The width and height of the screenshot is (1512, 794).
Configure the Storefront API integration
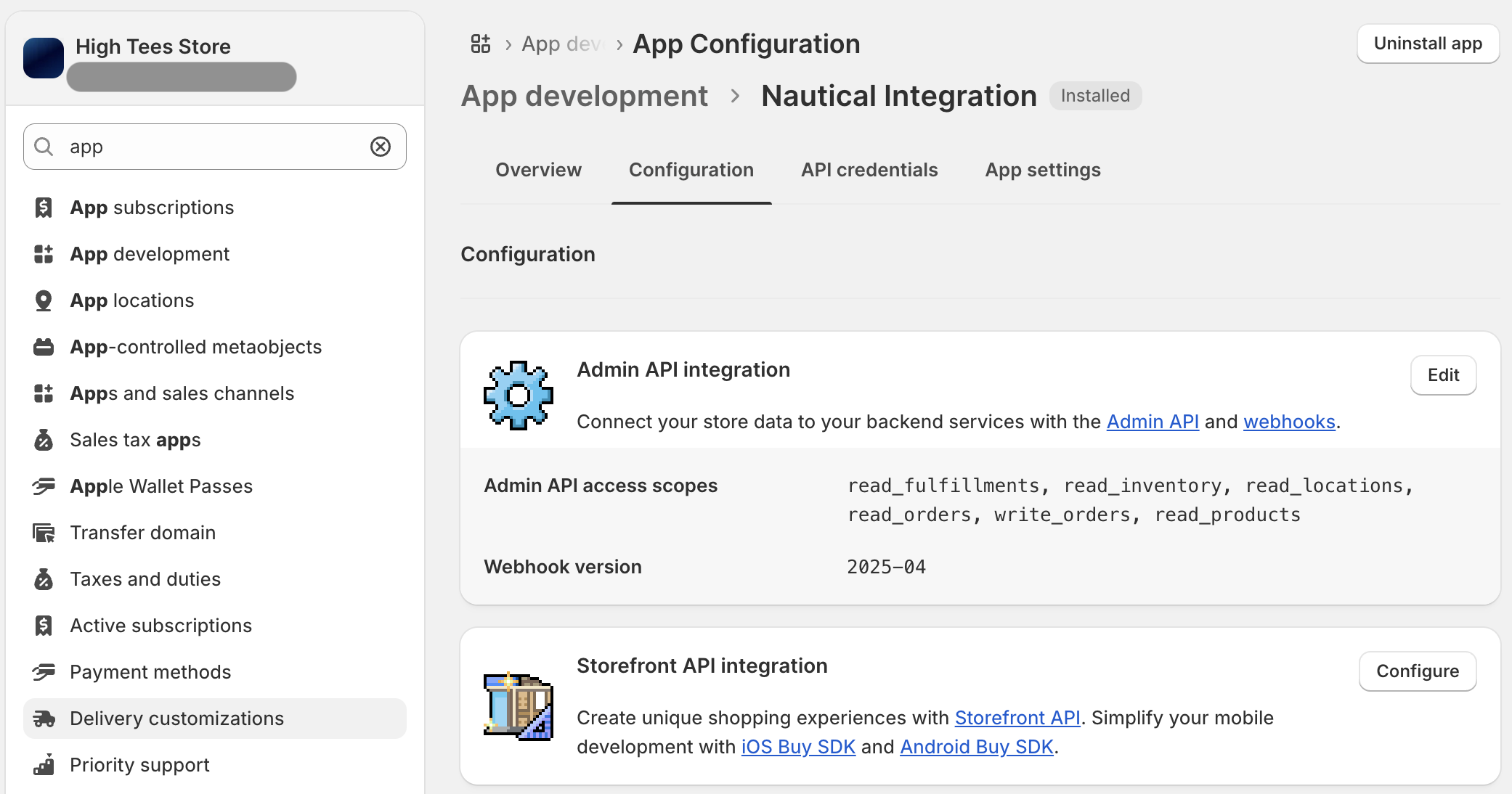tap(1417, 671)
